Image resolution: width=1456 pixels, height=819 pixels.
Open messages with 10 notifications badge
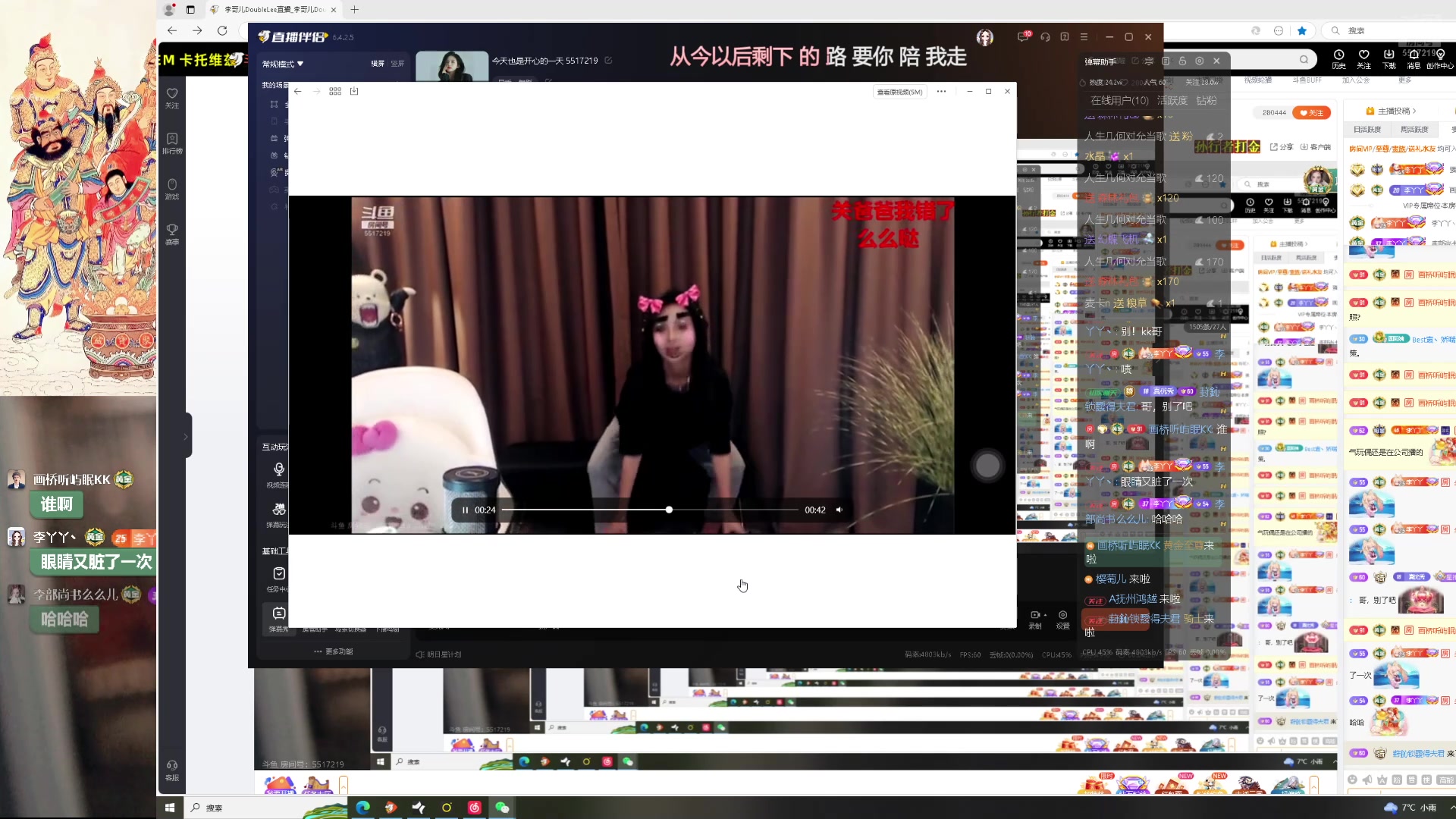(1024, 36)
